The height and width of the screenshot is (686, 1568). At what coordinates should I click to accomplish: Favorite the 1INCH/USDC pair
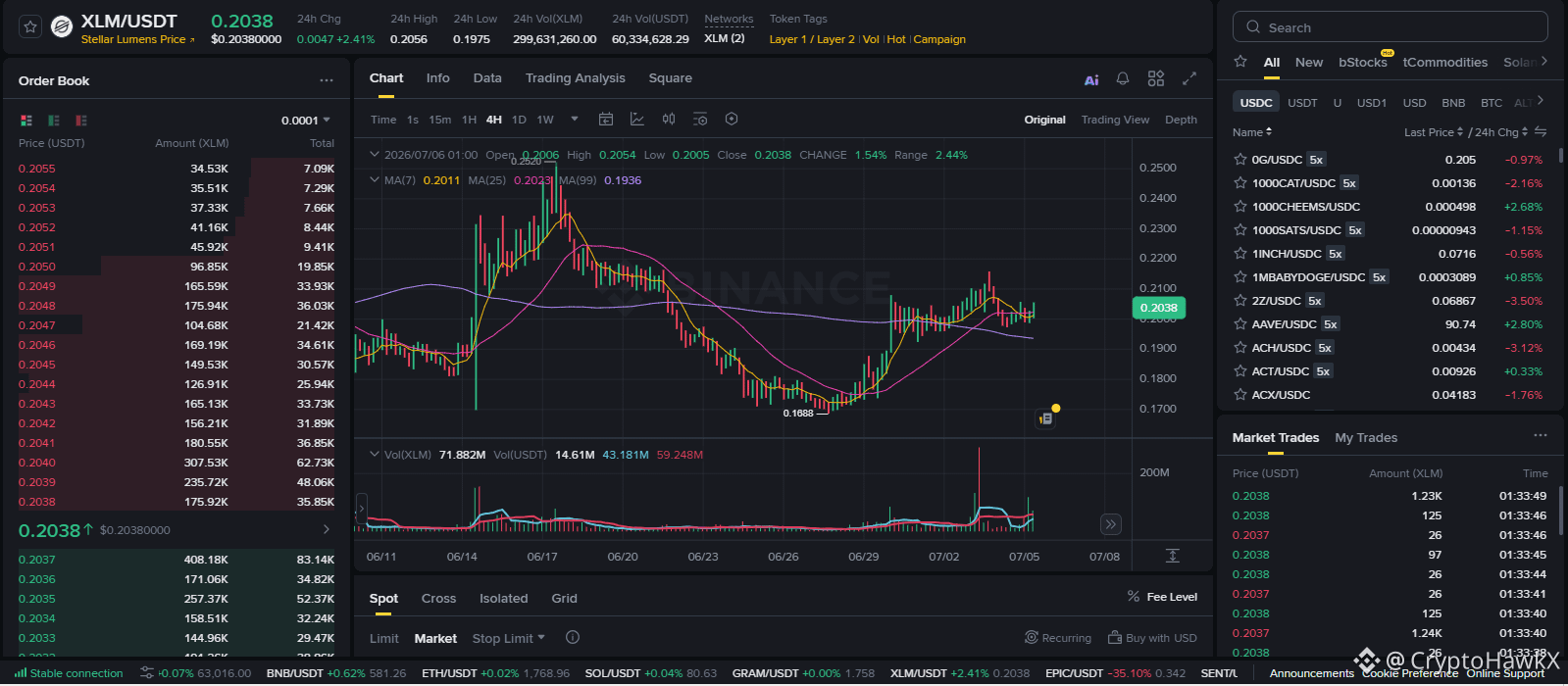click(1239, 253)
